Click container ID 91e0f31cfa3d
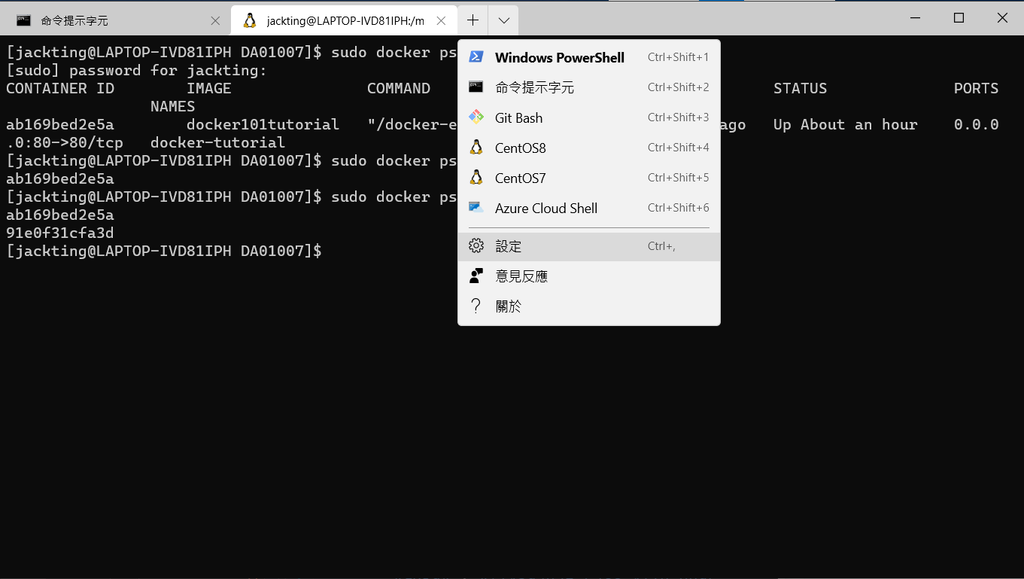The width and height of the screenshot is (1024, 579). pos(60,232)
